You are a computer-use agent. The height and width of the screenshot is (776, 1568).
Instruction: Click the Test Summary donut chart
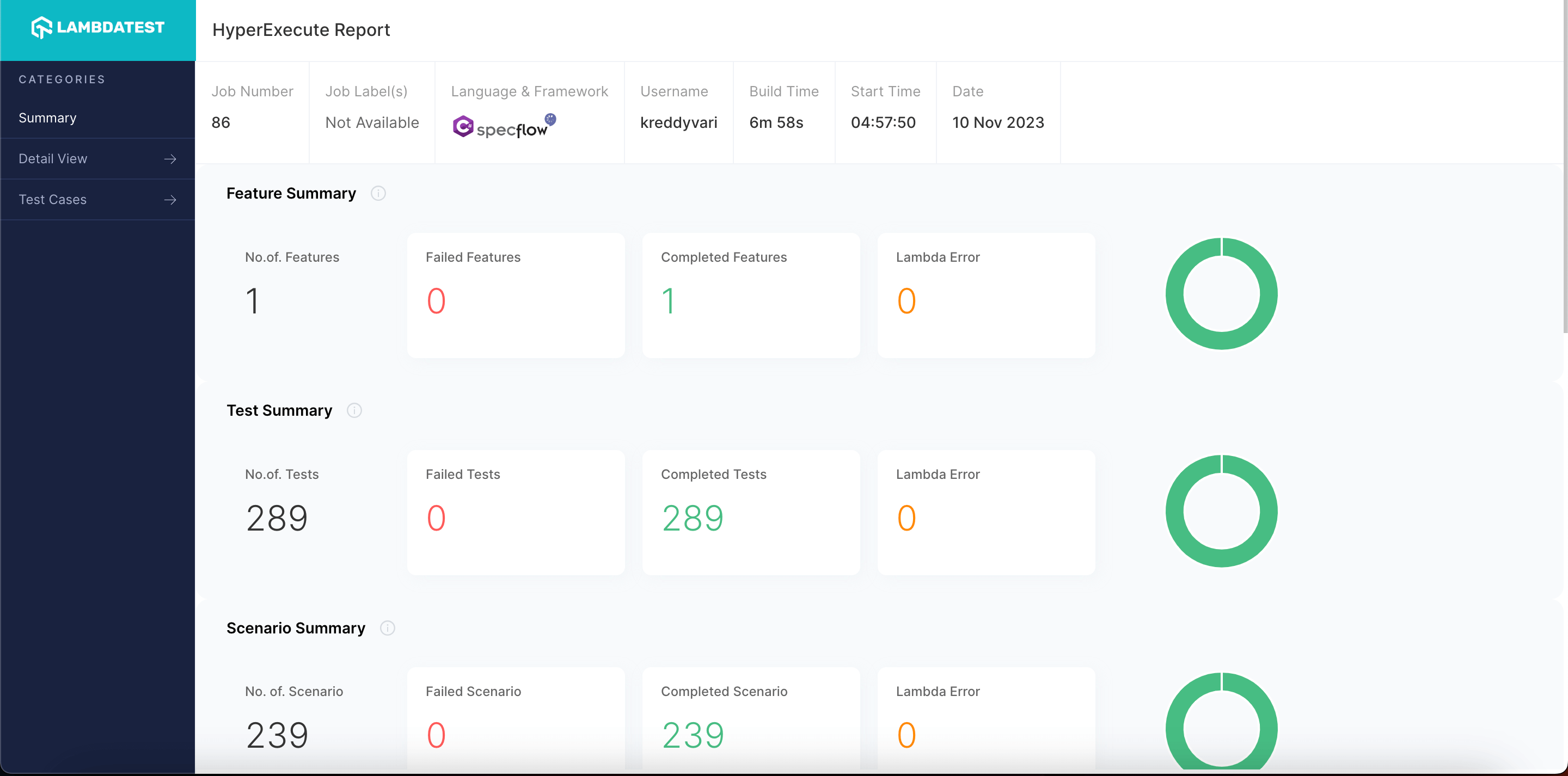[1221, 511]
